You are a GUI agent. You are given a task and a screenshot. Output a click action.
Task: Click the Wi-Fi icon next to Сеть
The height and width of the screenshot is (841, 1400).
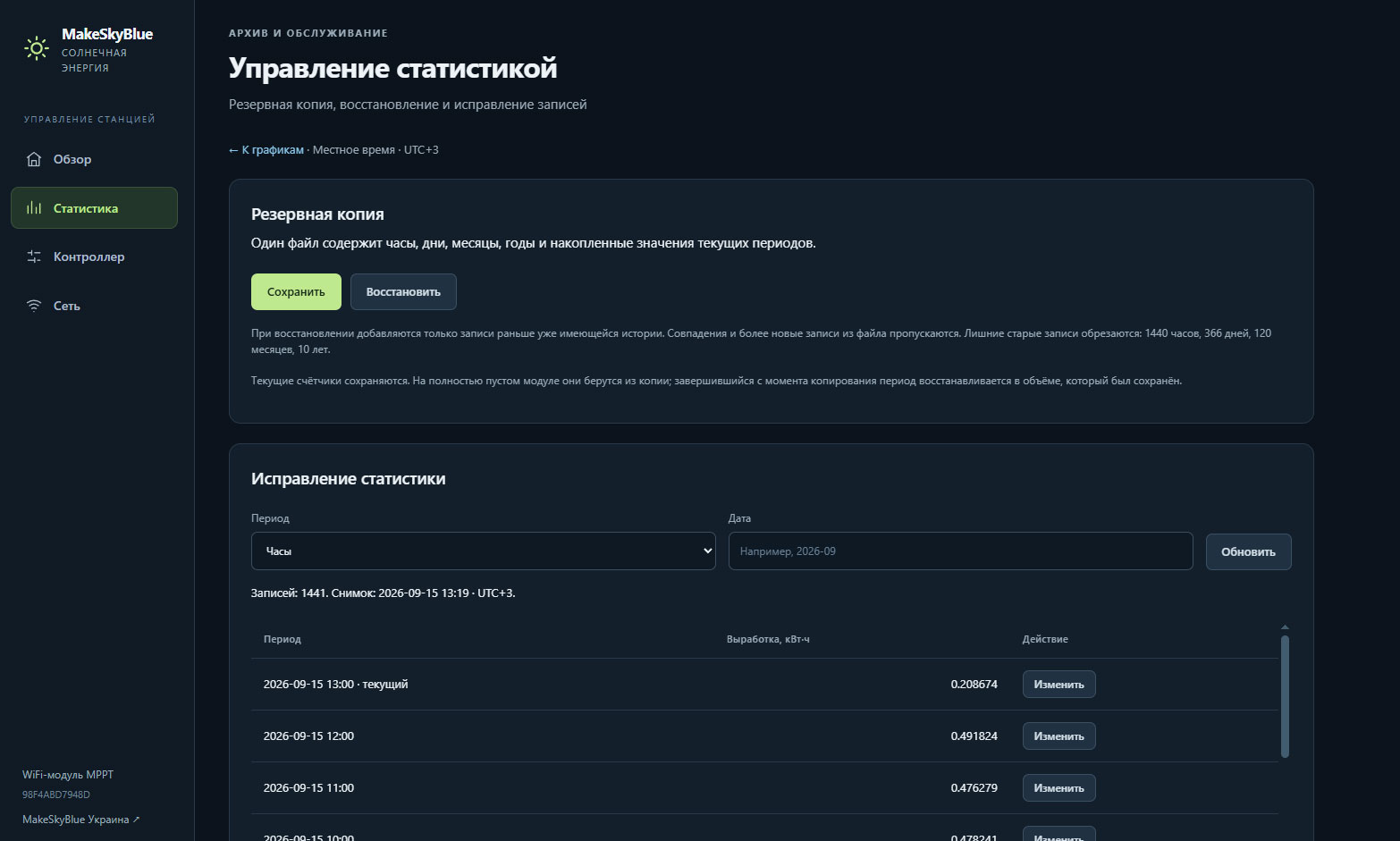coord(34,306)
